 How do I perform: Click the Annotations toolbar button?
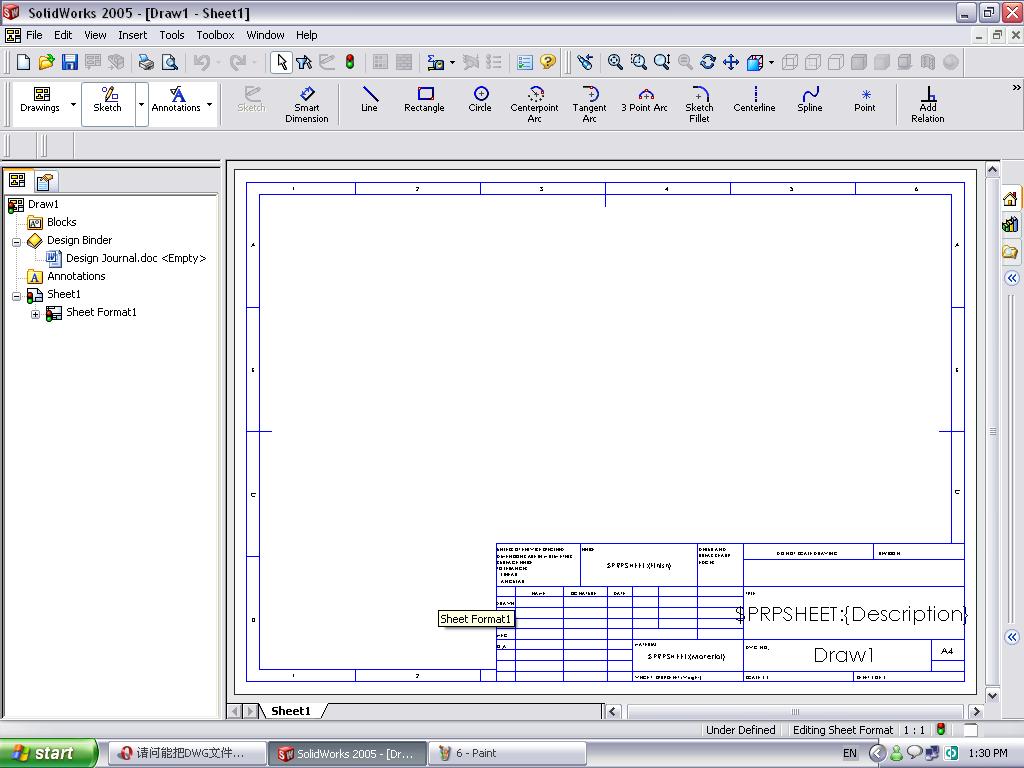[x=176, y=100]
